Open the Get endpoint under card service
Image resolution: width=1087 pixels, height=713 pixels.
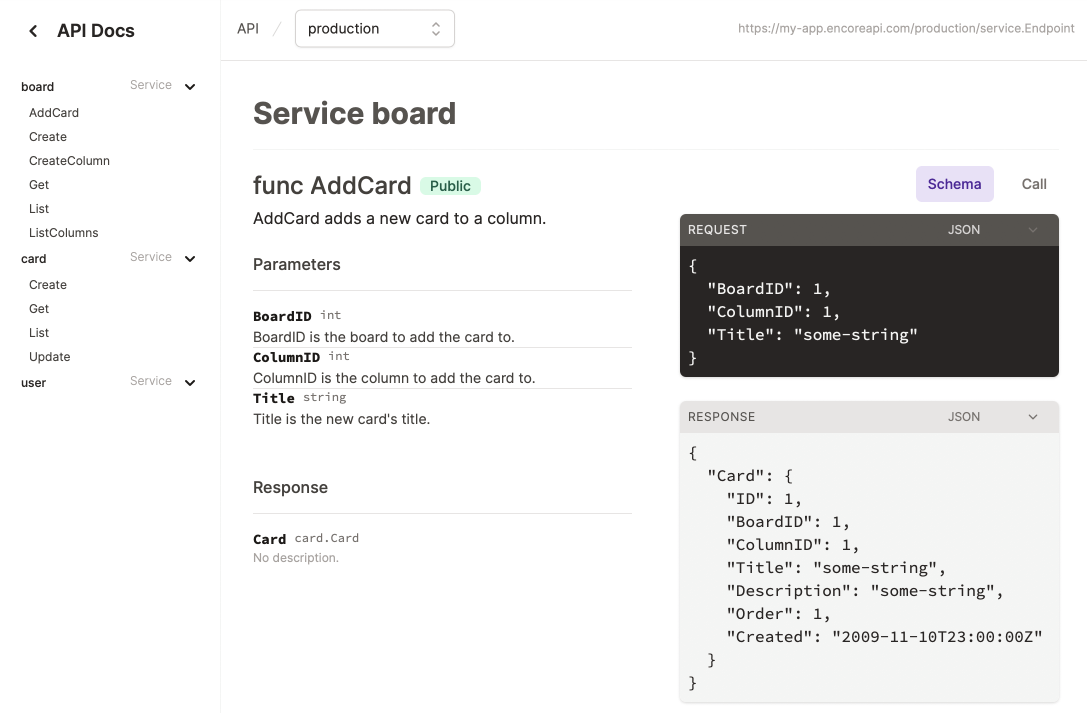(38, 308)
